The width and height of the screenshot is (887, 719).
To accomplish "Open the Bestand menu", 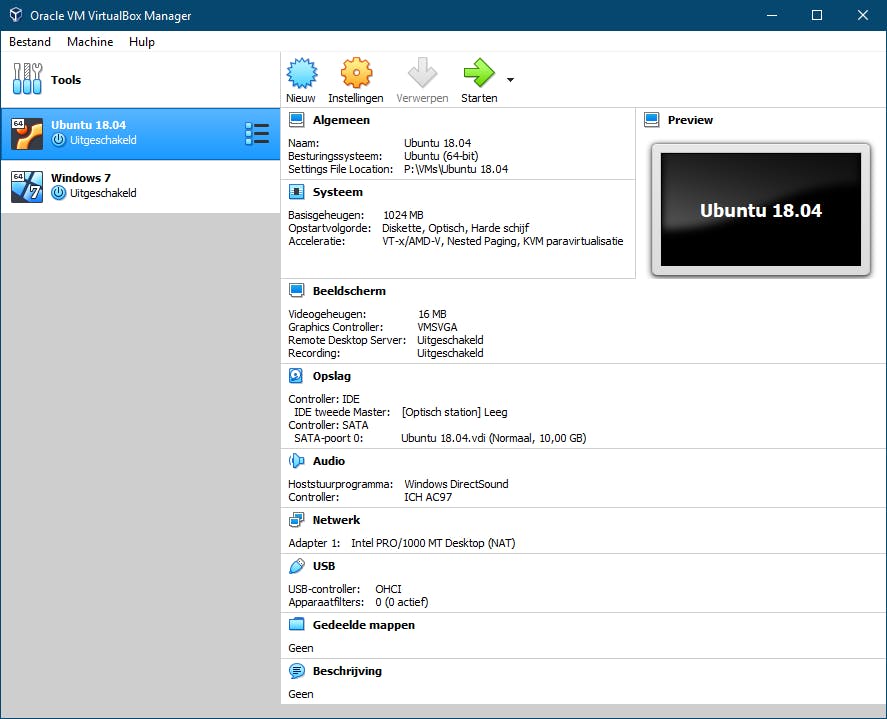I will tap(30, 42).
